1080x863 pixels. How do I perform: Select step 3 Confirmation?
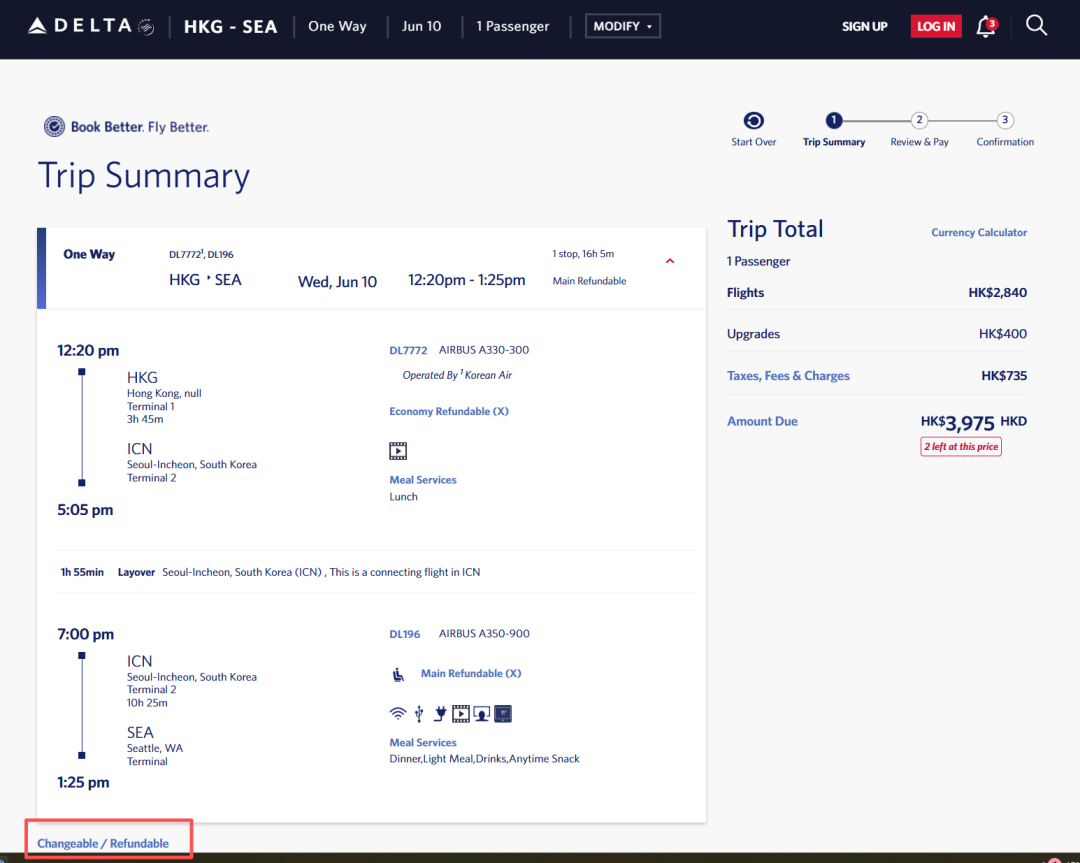[1005, 121]
